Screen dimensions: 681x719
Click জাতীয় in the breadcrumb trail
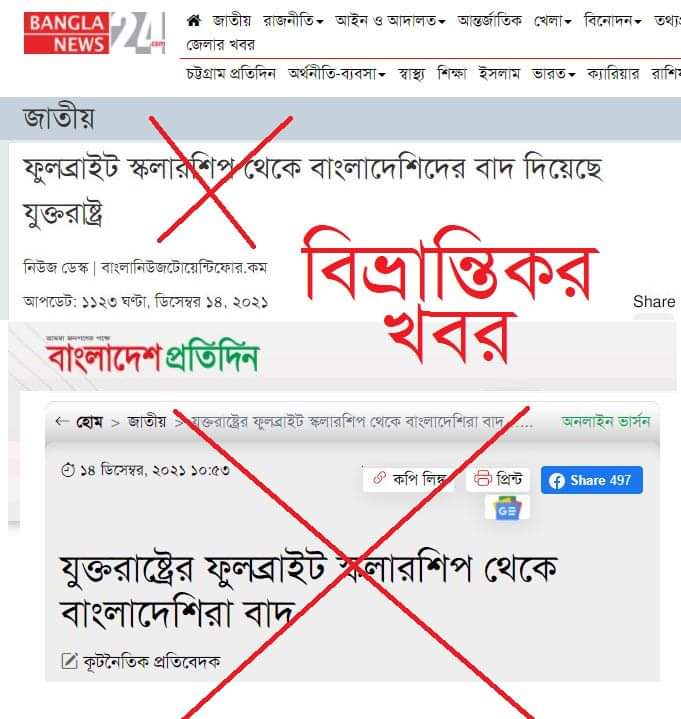[147, 421]
